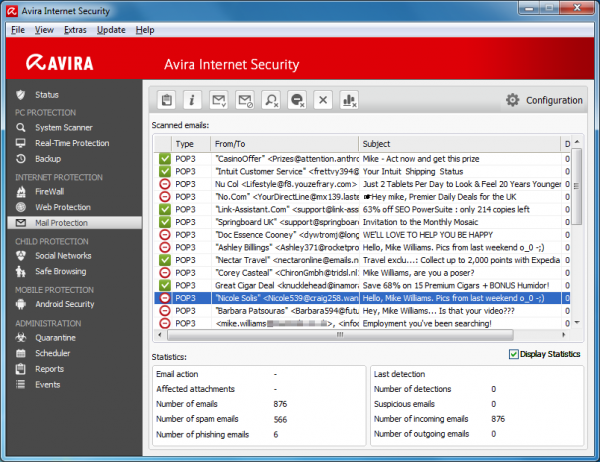Click the email list's vertical scrollbar thumb

click(x=576, y=187)
